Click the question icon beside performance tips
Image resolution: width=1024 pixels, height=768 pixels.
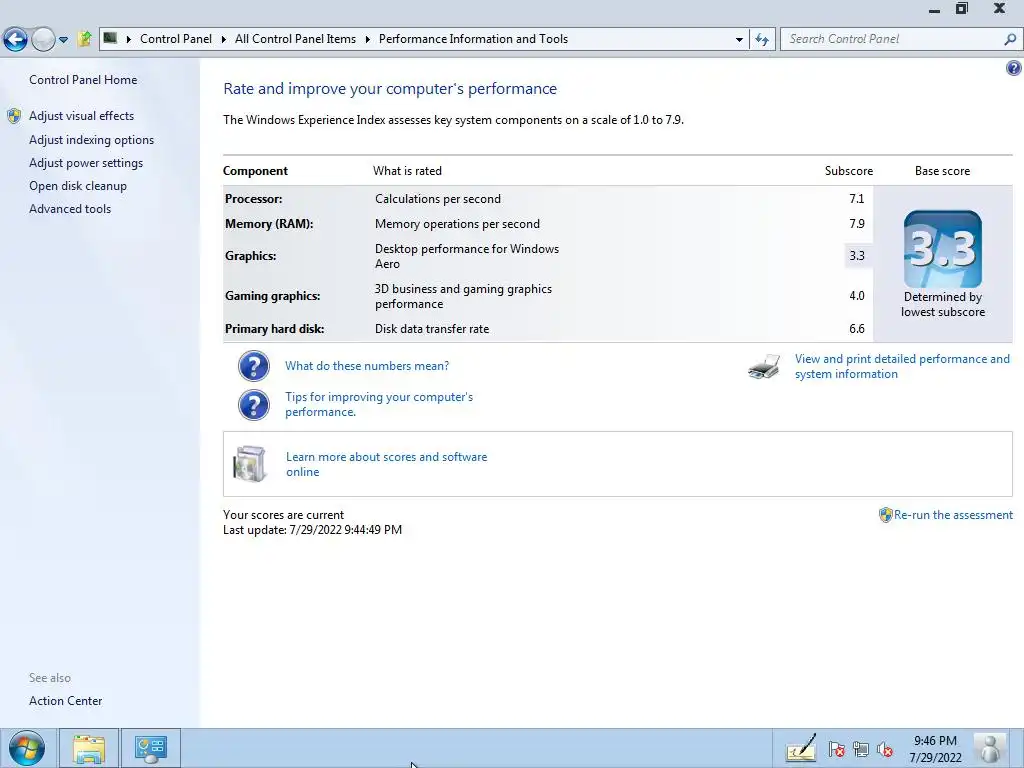click(253, 405)
